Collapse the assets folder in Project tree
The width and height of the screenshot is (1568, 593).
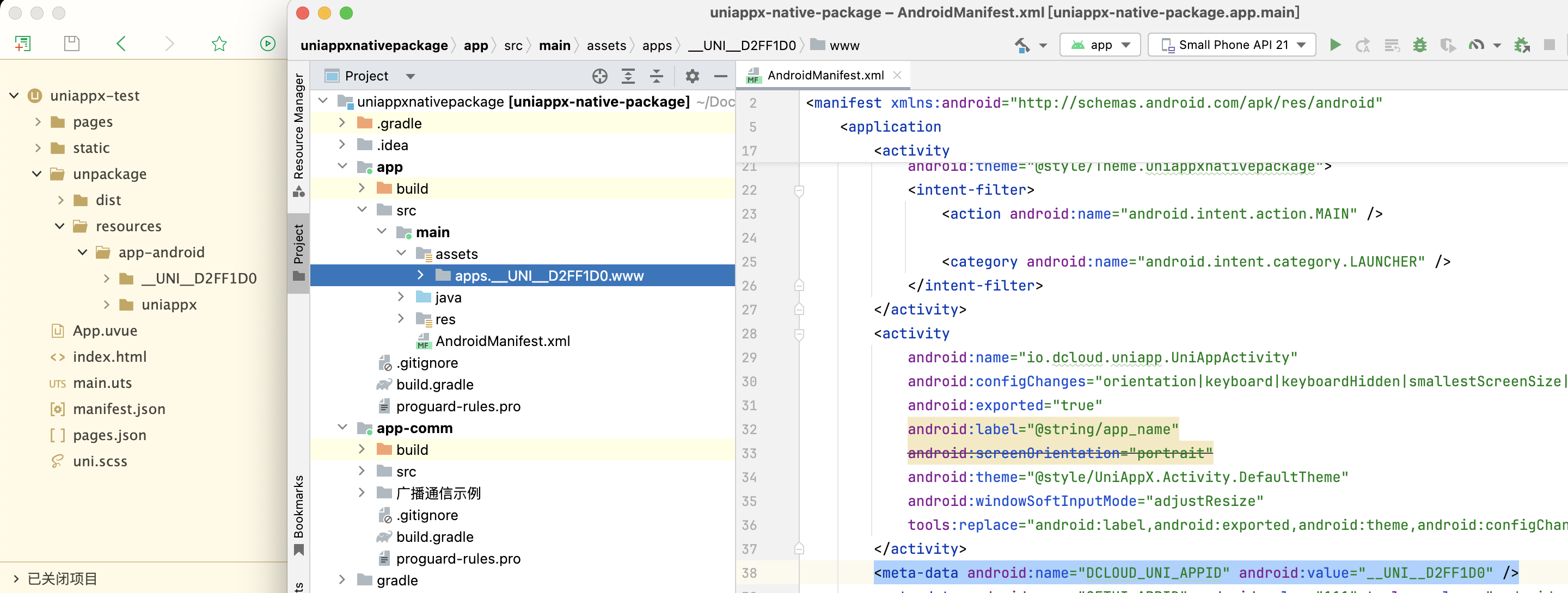tap(401, 253)
